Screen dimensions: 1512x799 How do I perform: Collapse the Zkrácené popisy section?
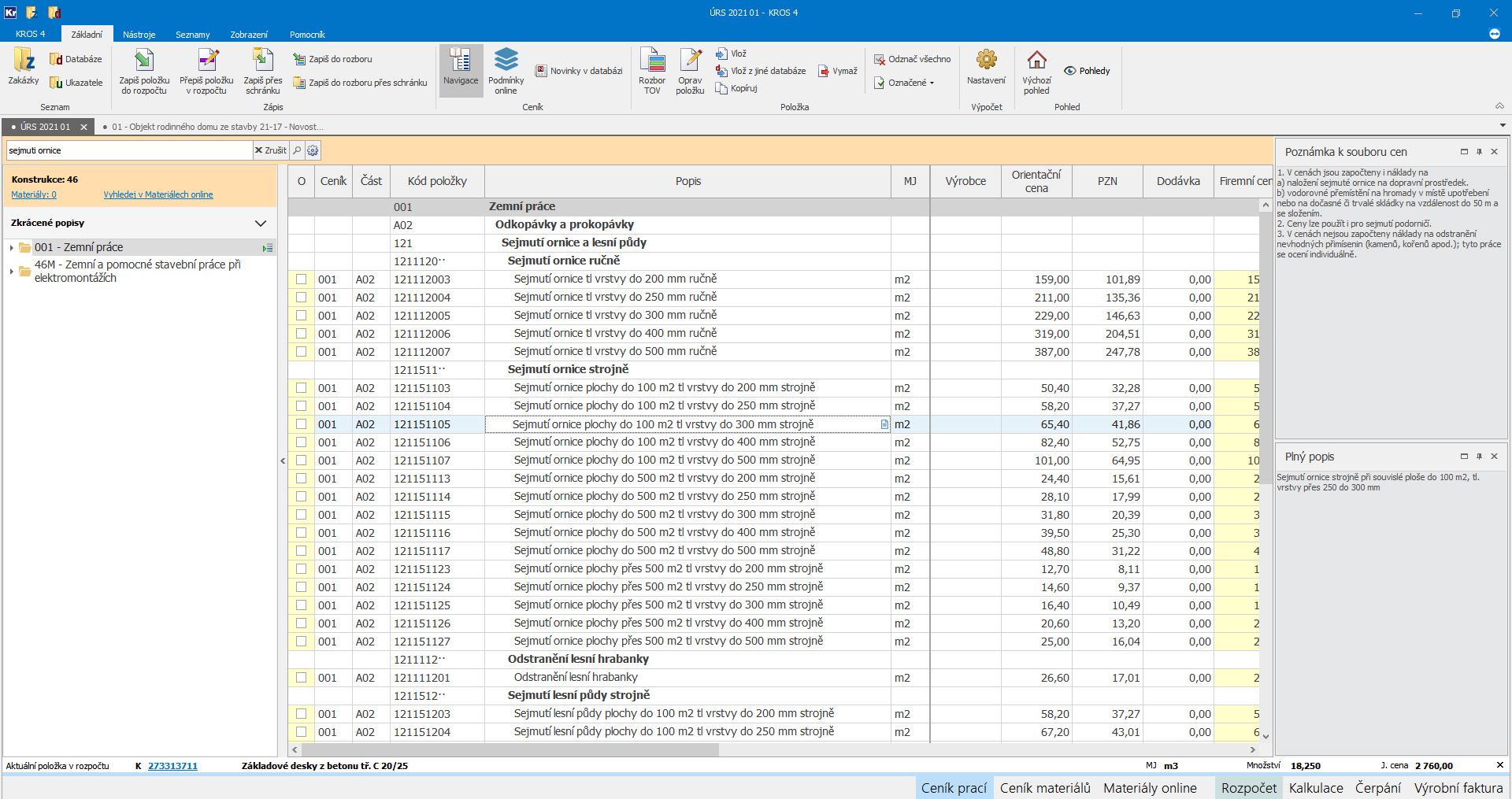[x=261, y=224]
